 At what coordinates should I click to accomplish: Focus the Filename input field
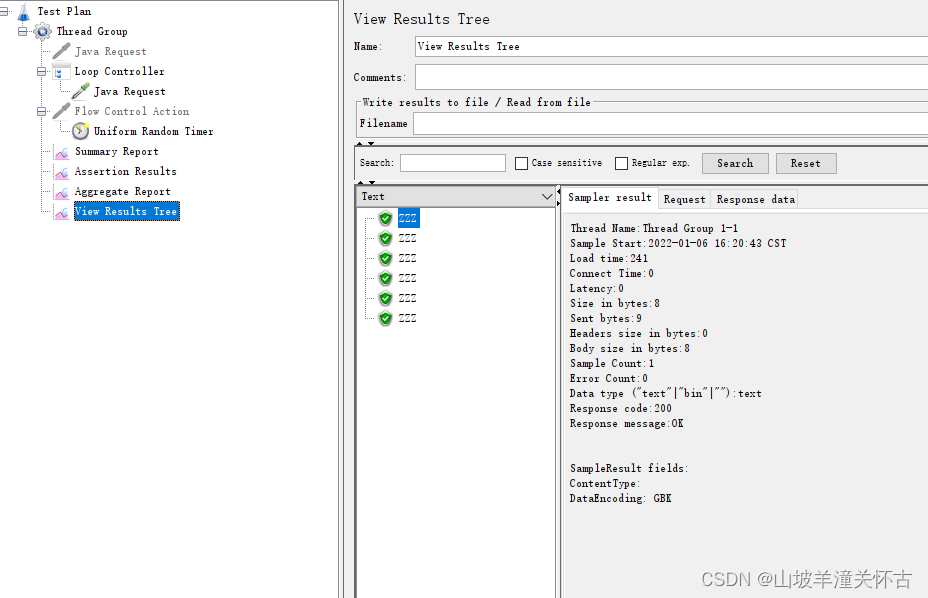click(670, 124)
